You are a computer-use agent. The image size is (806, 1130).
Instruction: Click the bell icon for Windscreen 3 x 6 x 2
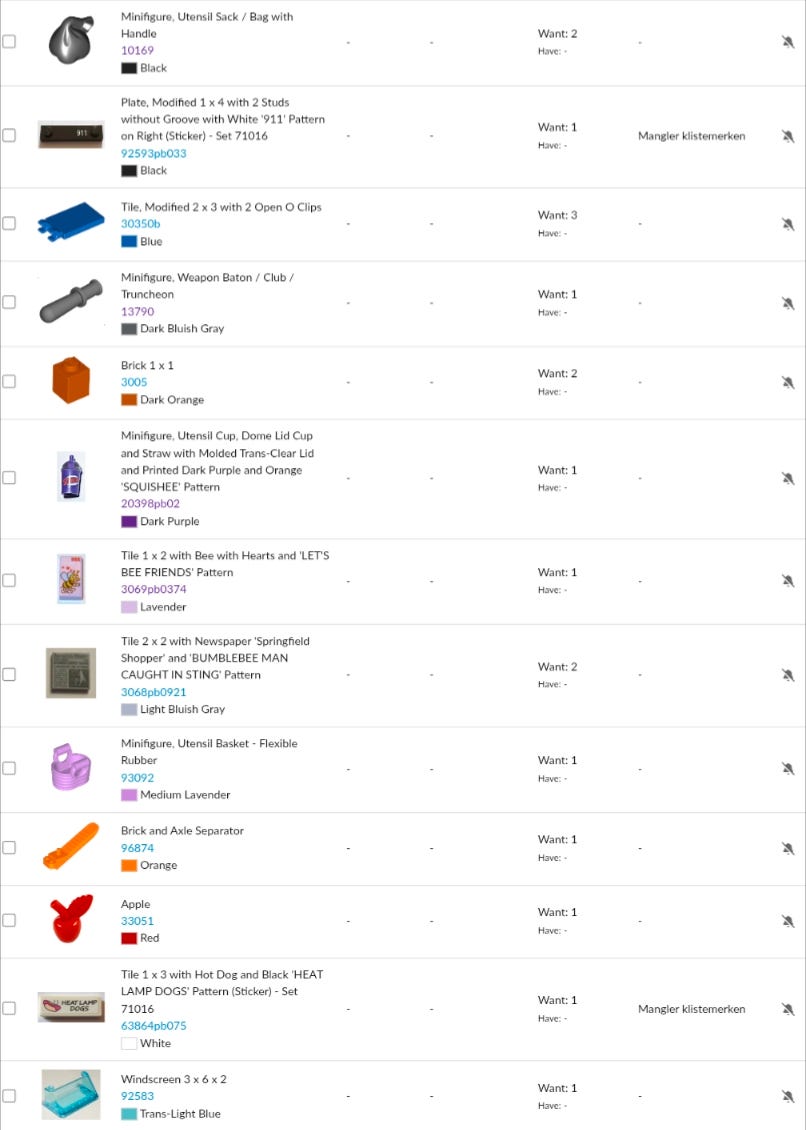point(788,1096)
